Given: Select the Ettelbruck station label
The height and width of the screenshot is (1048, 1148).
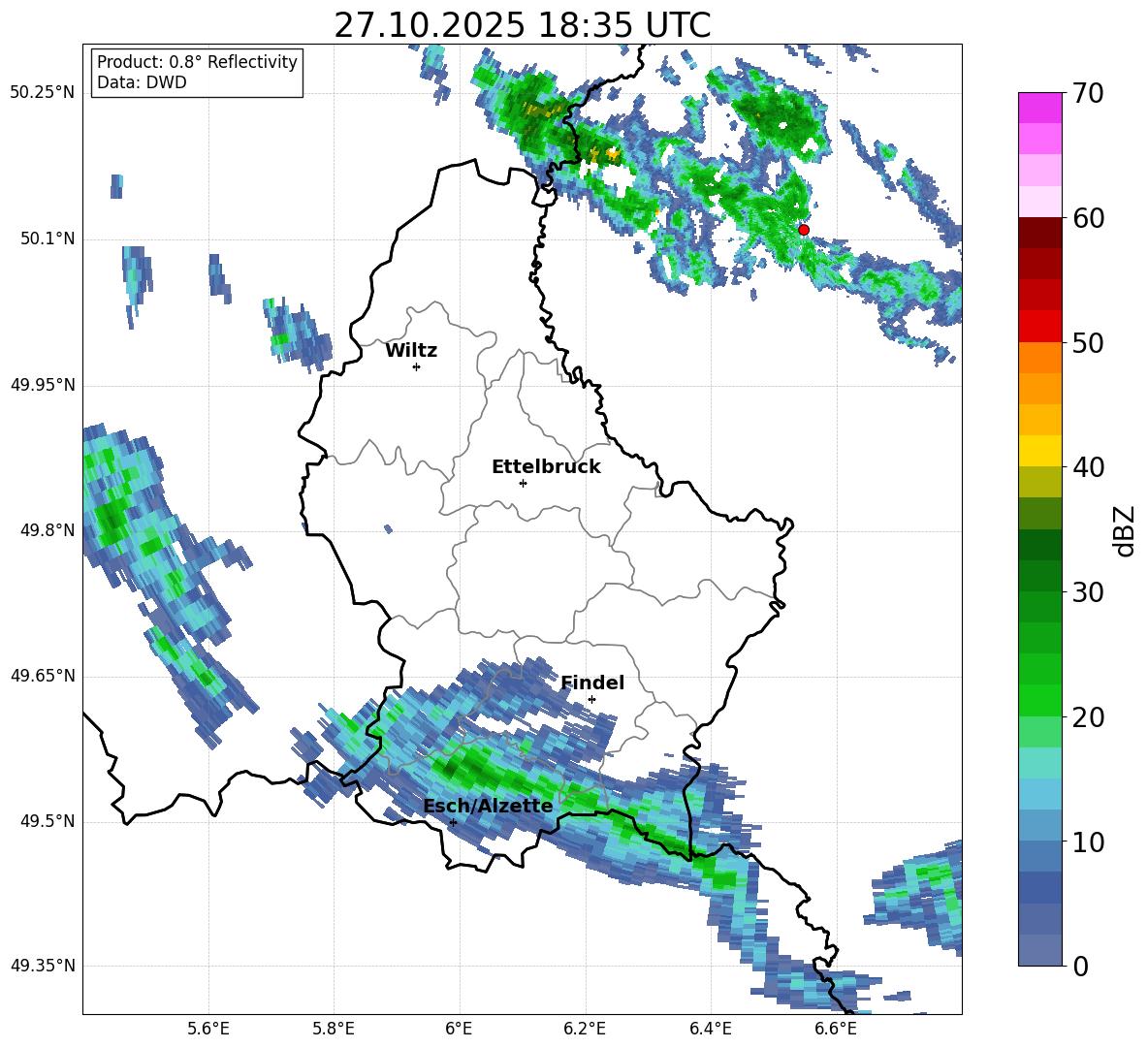Looking at the screenshot, I should tap(546, 467).
